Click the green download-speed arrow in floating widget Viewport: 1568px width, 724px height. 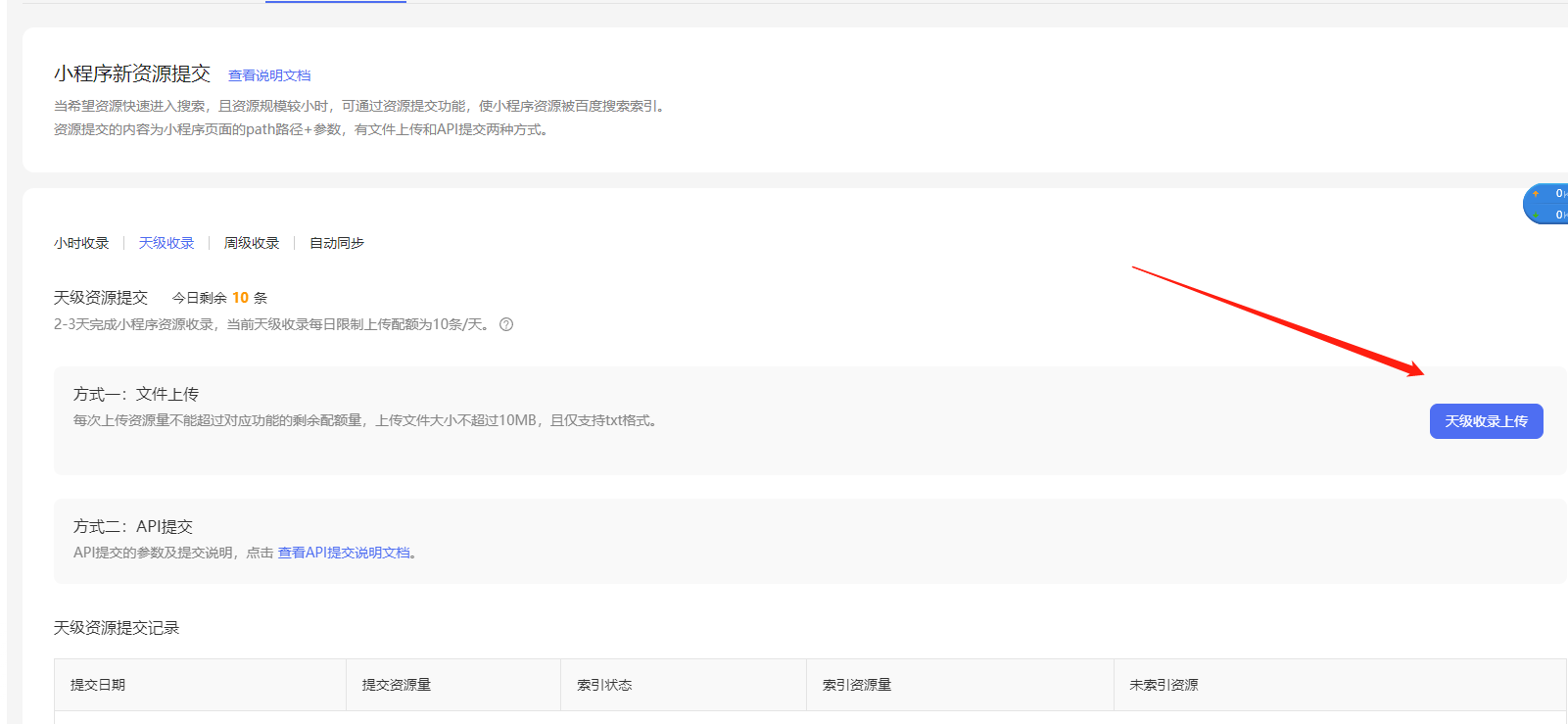pyautogui.click(x=1536, y=215)
